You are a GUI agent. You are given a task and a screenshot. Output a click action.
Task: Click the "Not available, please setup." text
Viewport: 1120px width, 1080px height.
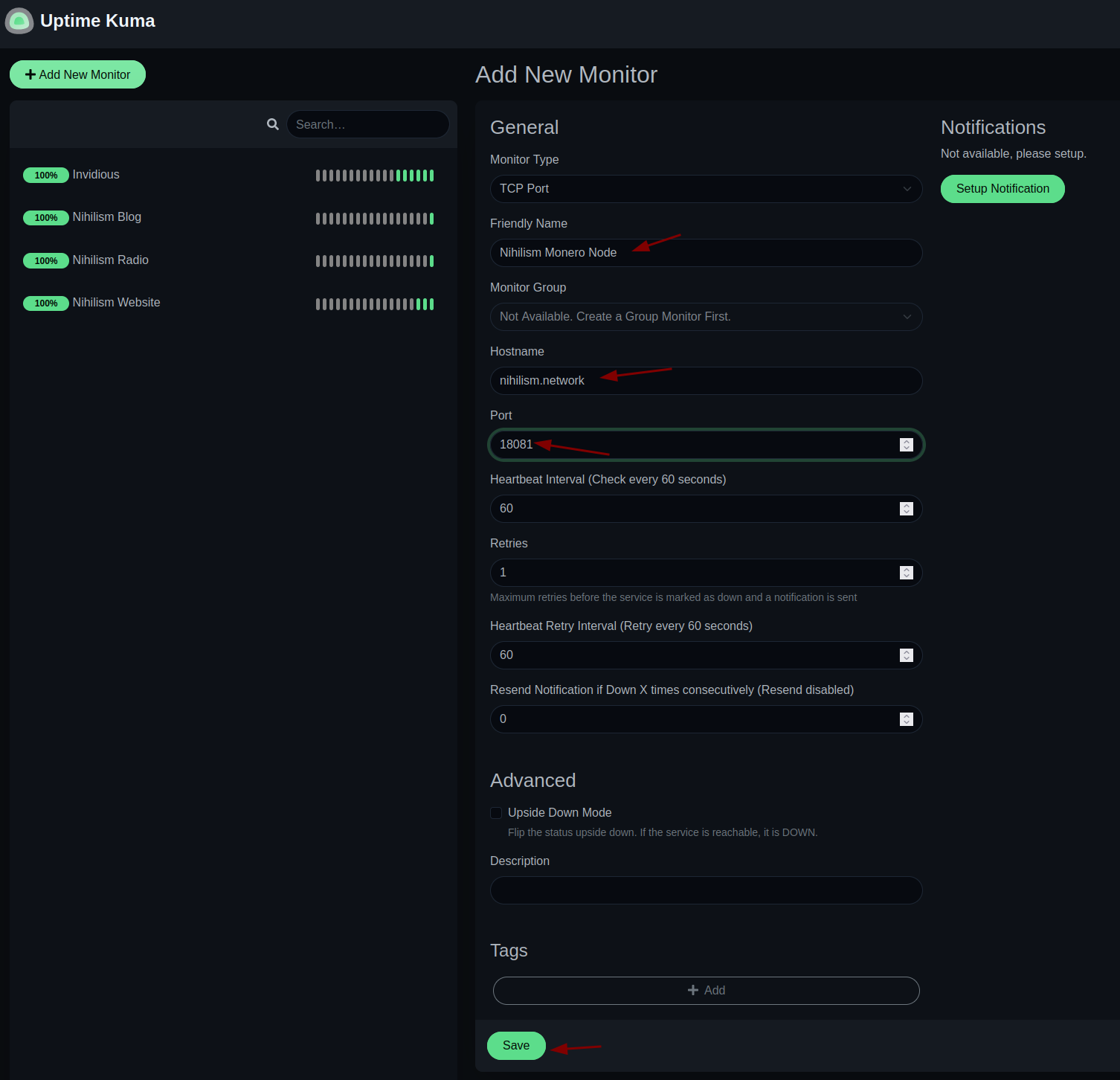point(1013,154)
